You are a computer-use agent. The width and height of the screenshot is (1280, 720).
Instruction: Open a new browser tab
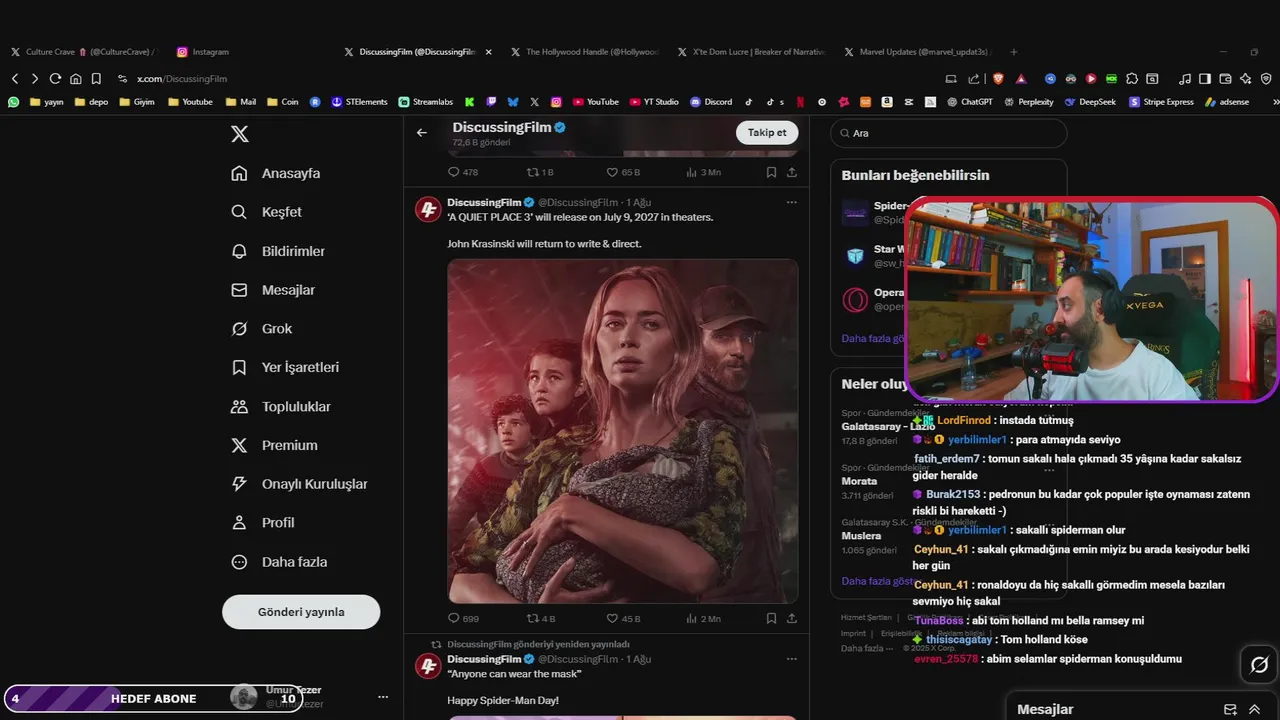tap(1014, 52)
